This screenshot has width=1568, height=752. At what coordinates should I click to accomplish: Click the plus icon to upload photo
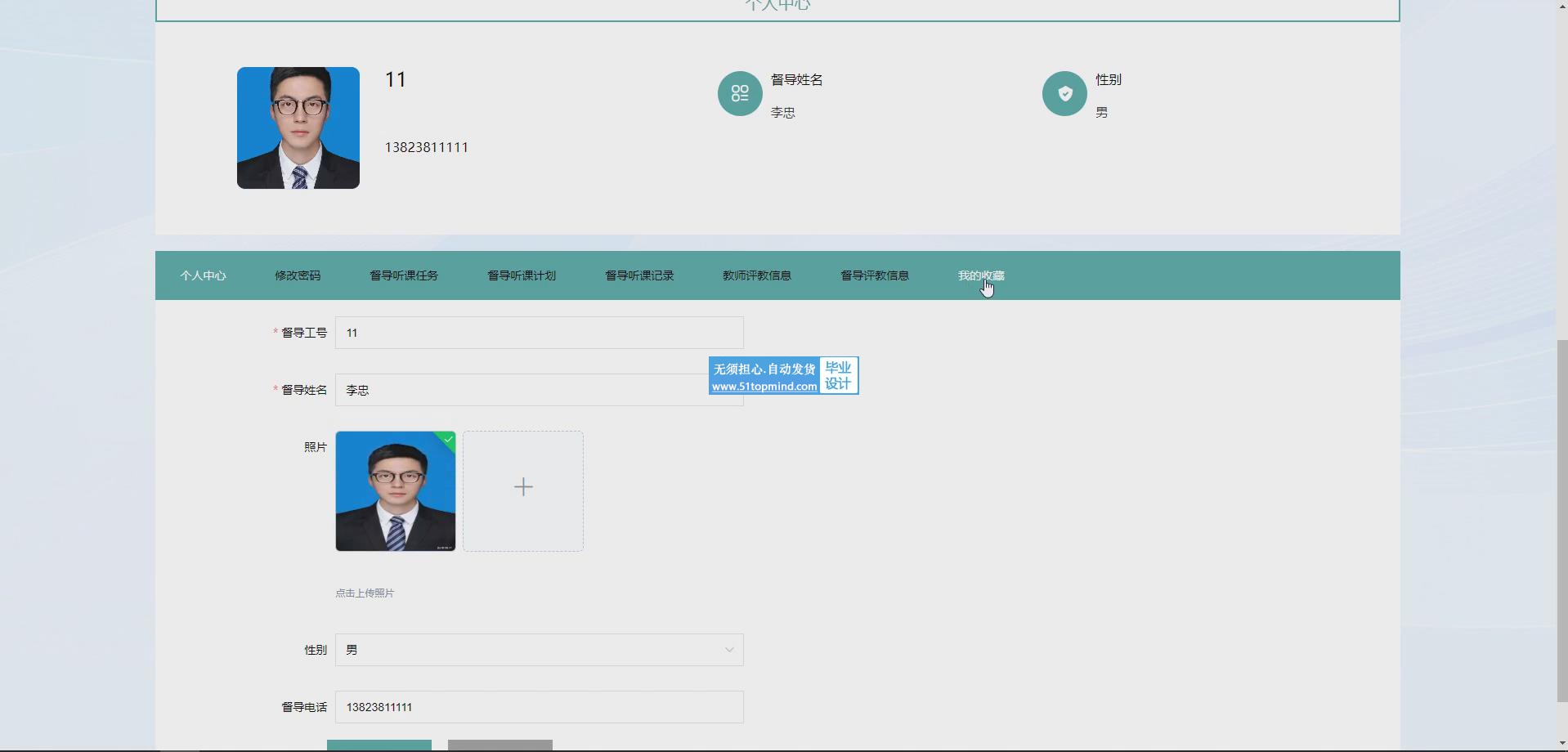click(523, 488)
